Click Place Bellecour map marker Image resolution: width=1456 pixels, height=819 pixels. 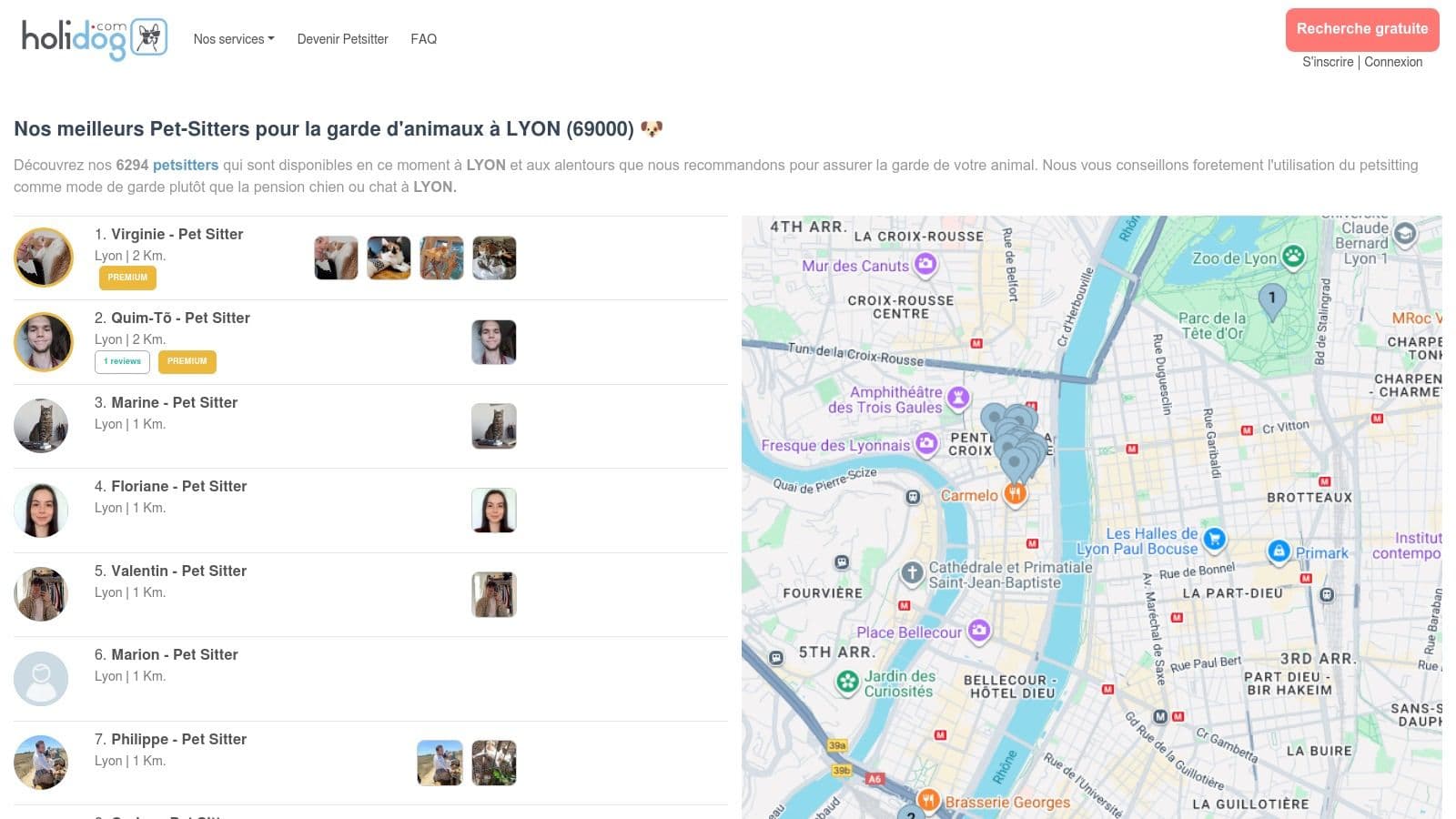(979, 631)
